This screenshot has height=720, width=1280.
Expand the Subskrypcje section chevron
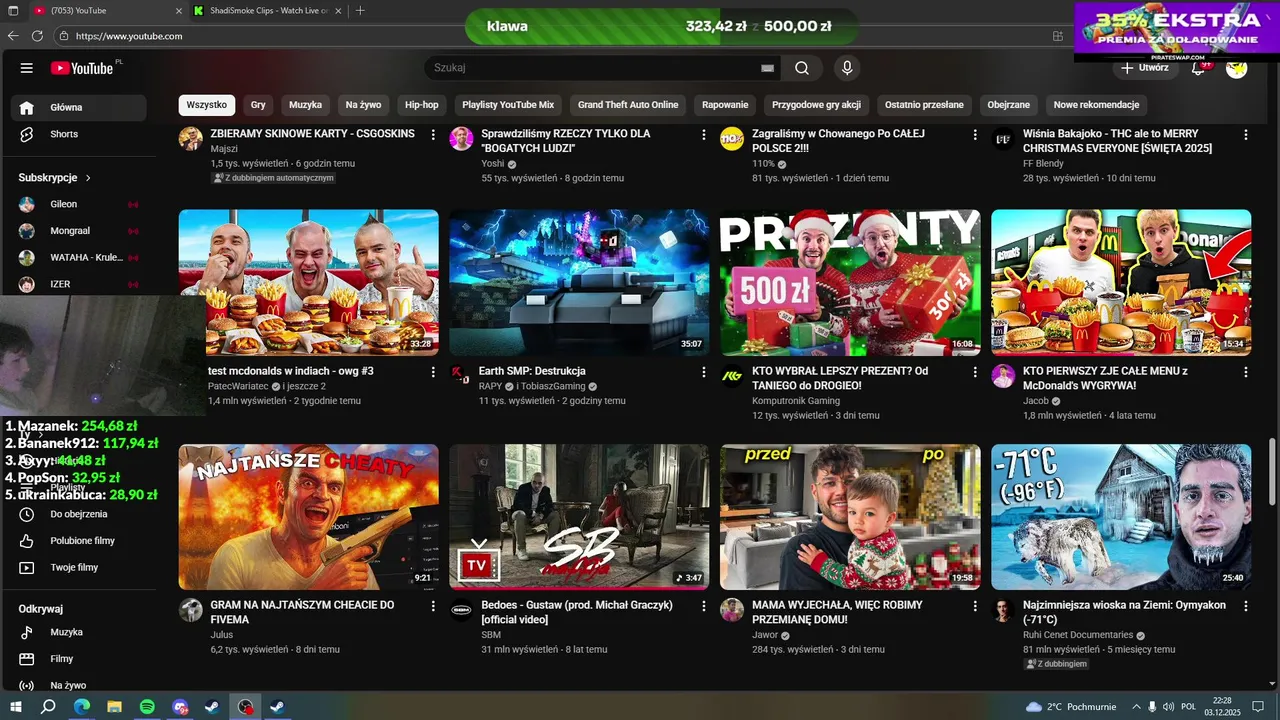click(88, 178)
